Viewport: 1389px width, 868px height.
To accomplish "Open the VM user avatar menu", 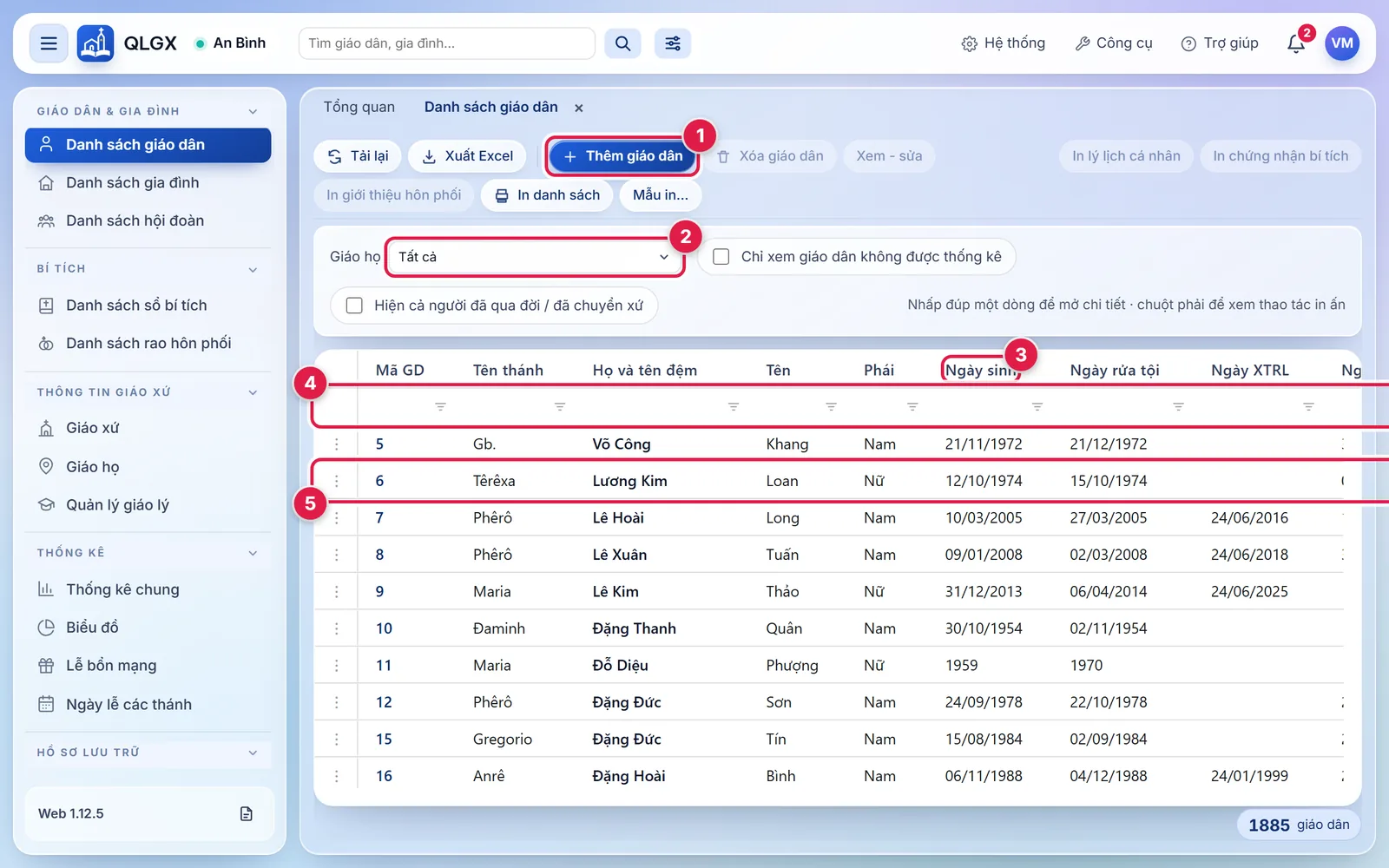I will click(1342, 43).
